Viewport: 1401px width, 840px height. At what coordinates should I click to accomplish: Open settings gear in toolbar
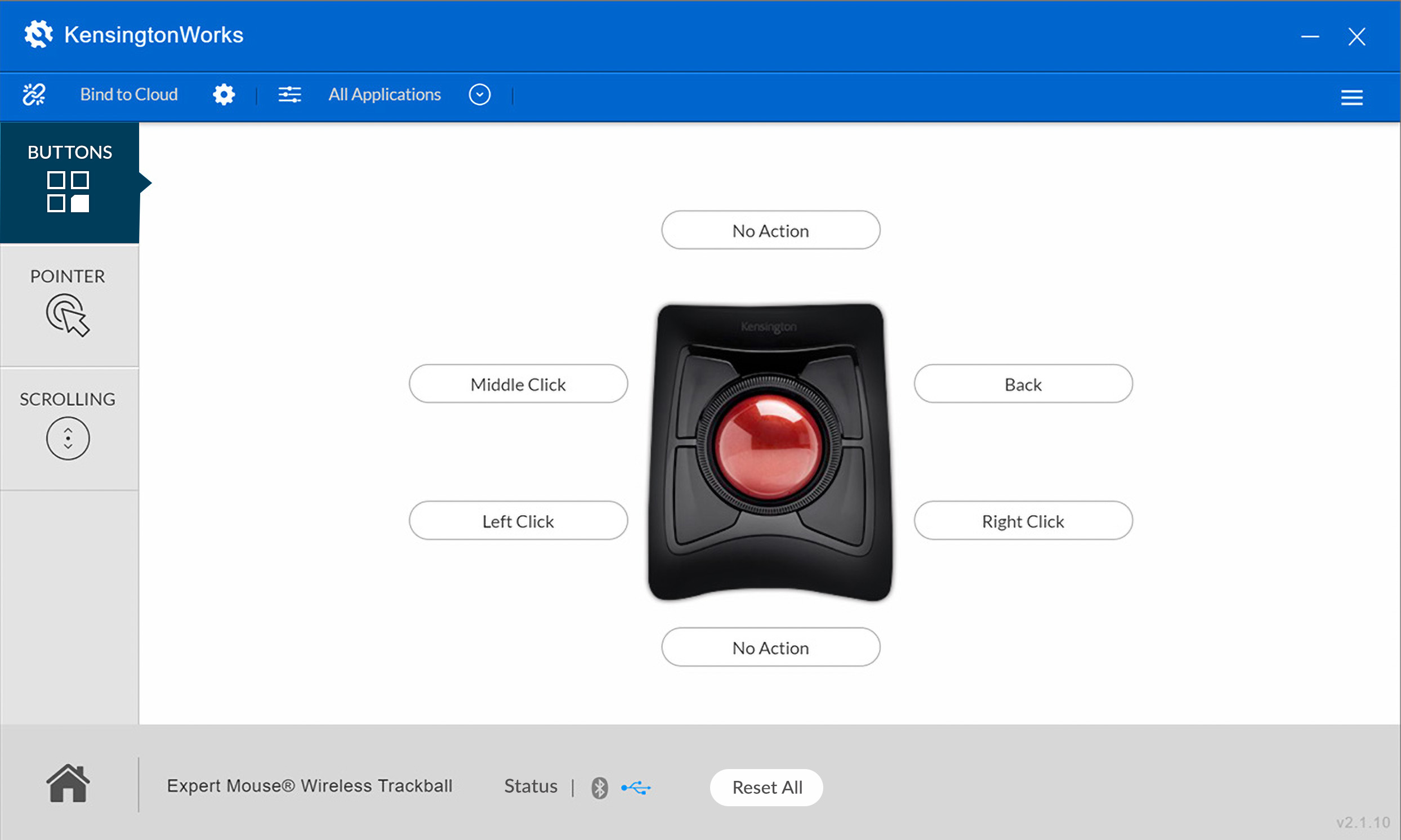224,95
